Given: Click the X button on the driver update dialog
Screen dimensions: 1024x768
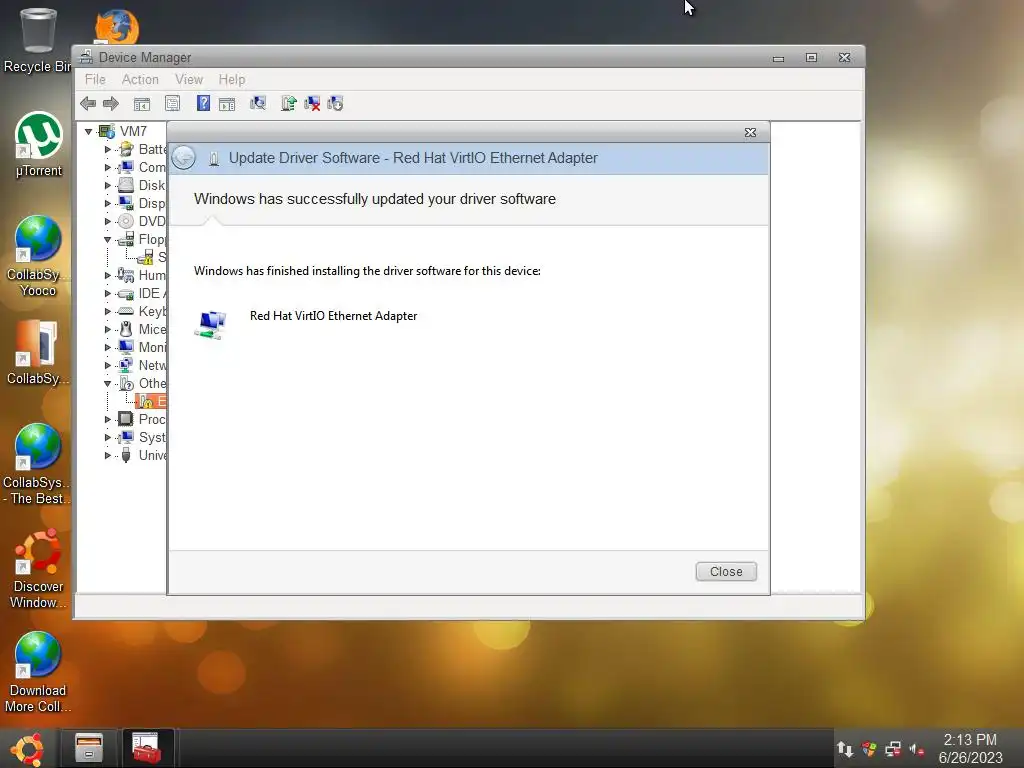Looking at the screenshot, I should pos(750,133).
